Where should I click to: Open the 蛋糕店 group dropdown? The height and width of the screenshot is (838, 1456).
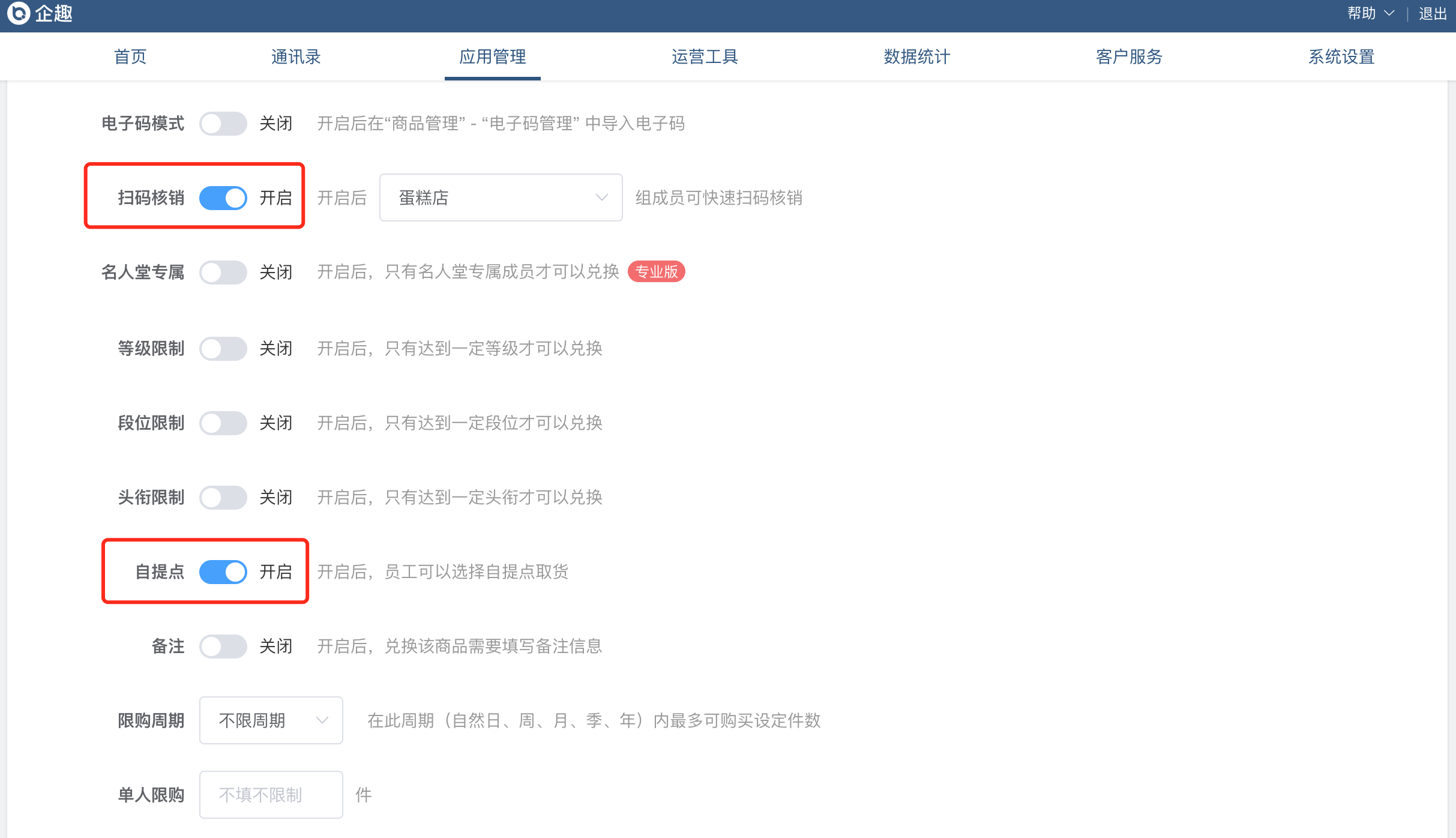501,198
